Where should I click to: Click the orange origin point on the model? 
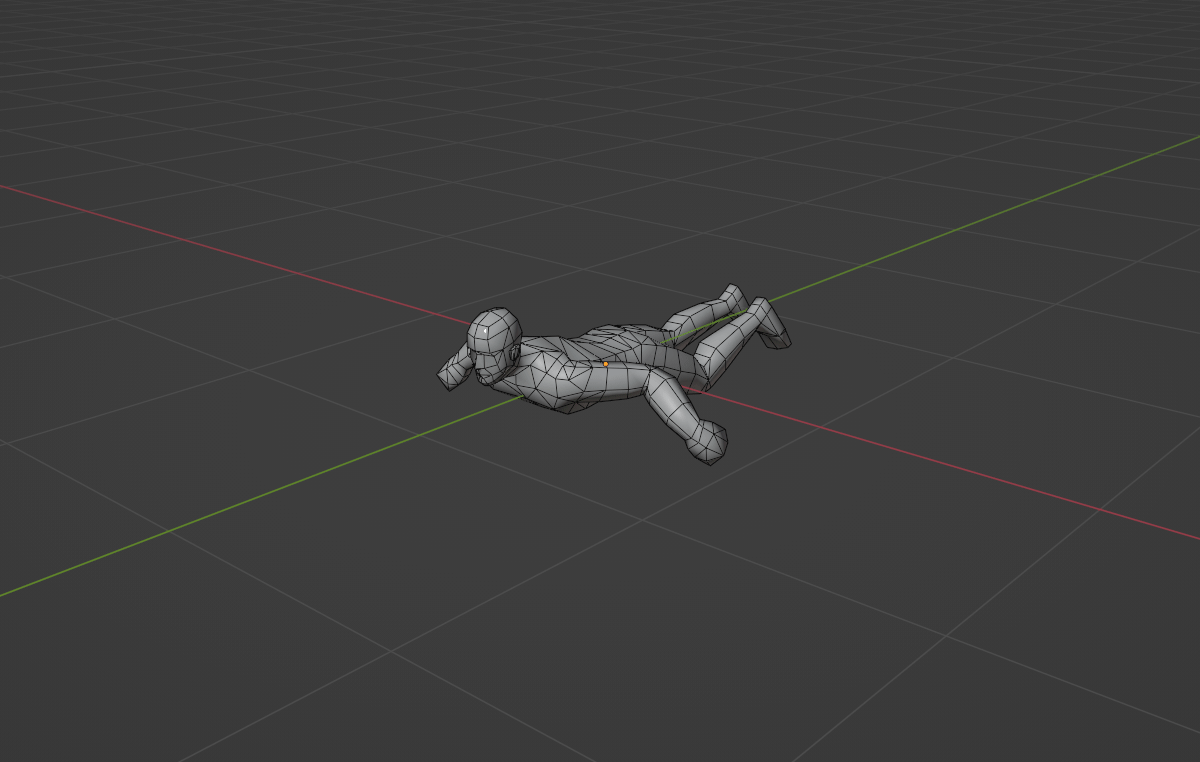[605, 364]
